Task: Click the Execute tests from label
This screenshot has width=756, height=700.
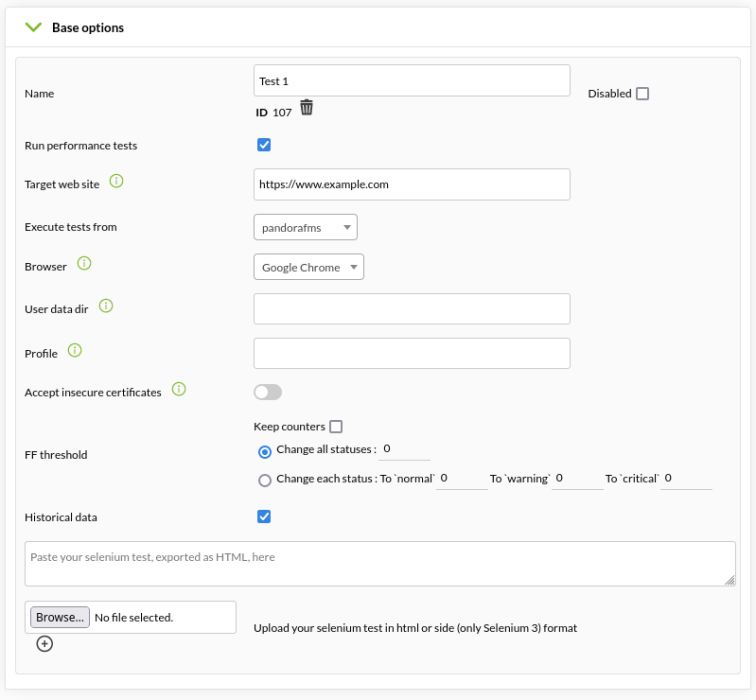Action: (70, 227)
